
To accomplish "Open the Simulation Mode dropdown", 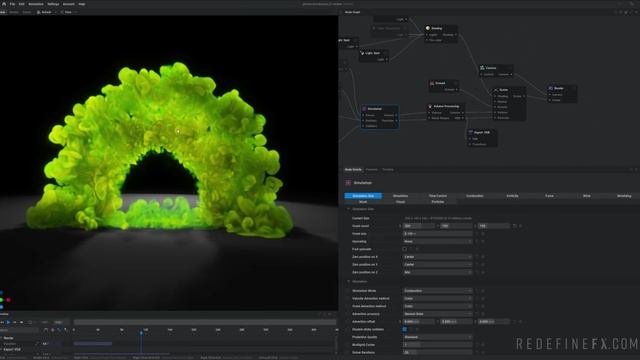I will pyautogui.click(x=437, y=291).
